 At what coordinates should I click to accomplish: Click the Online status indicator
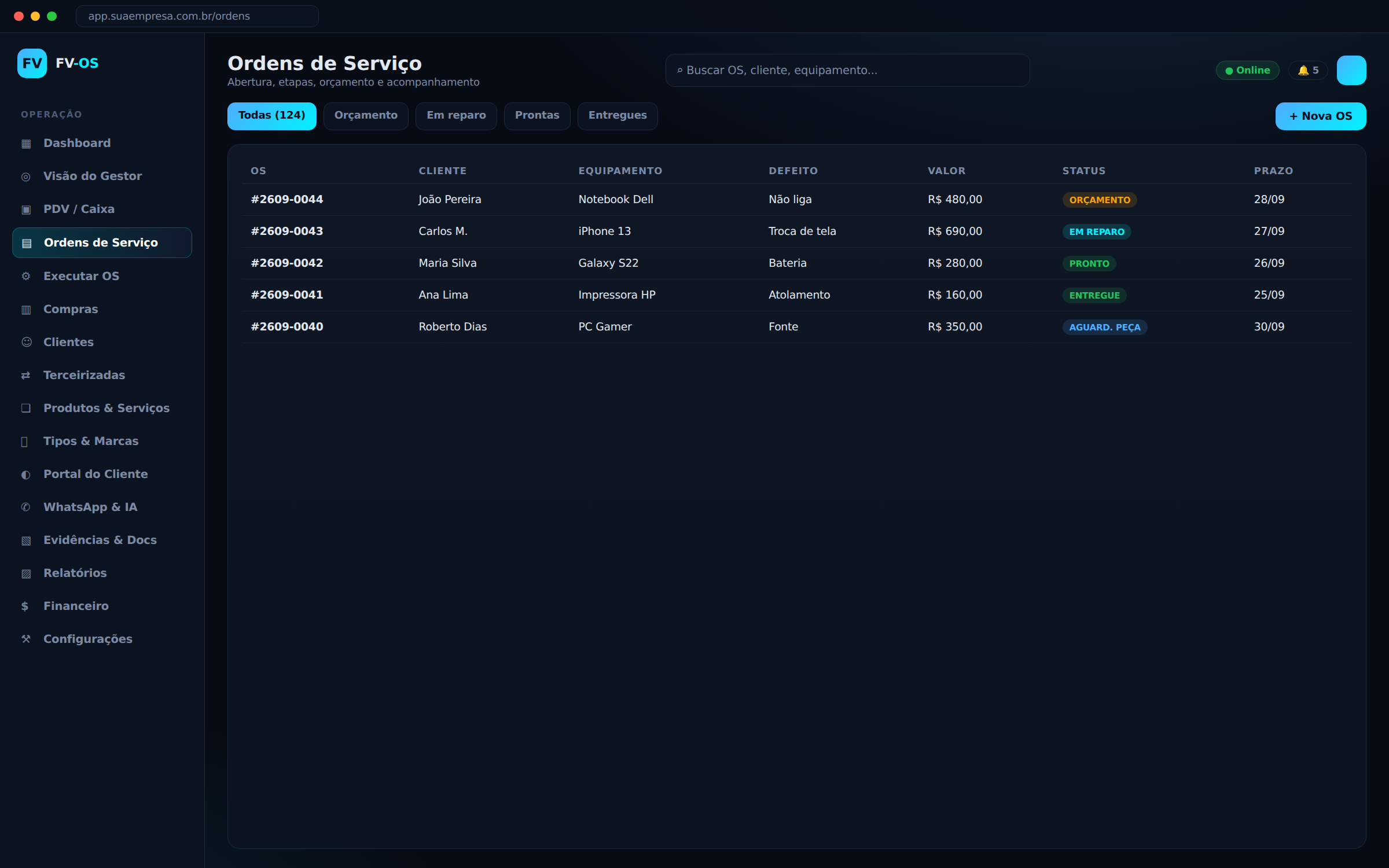[x=1248, y=70]
